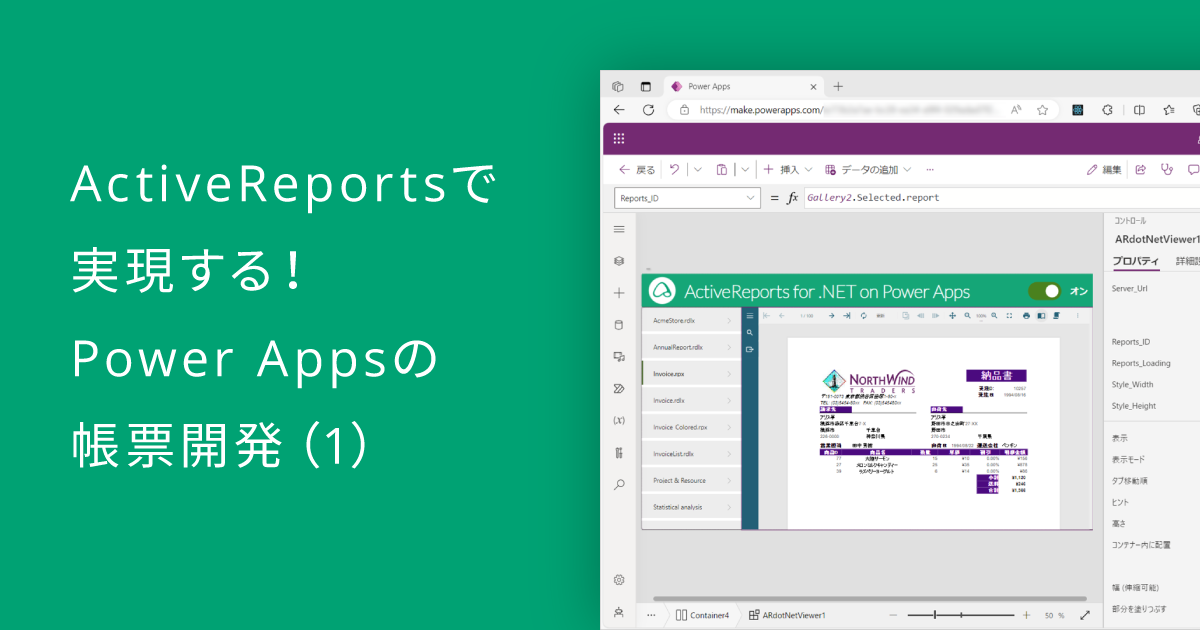Viewport: 1200px width, 630px height.
Task: Click the 戻る back button
Action: coord(637,170)
